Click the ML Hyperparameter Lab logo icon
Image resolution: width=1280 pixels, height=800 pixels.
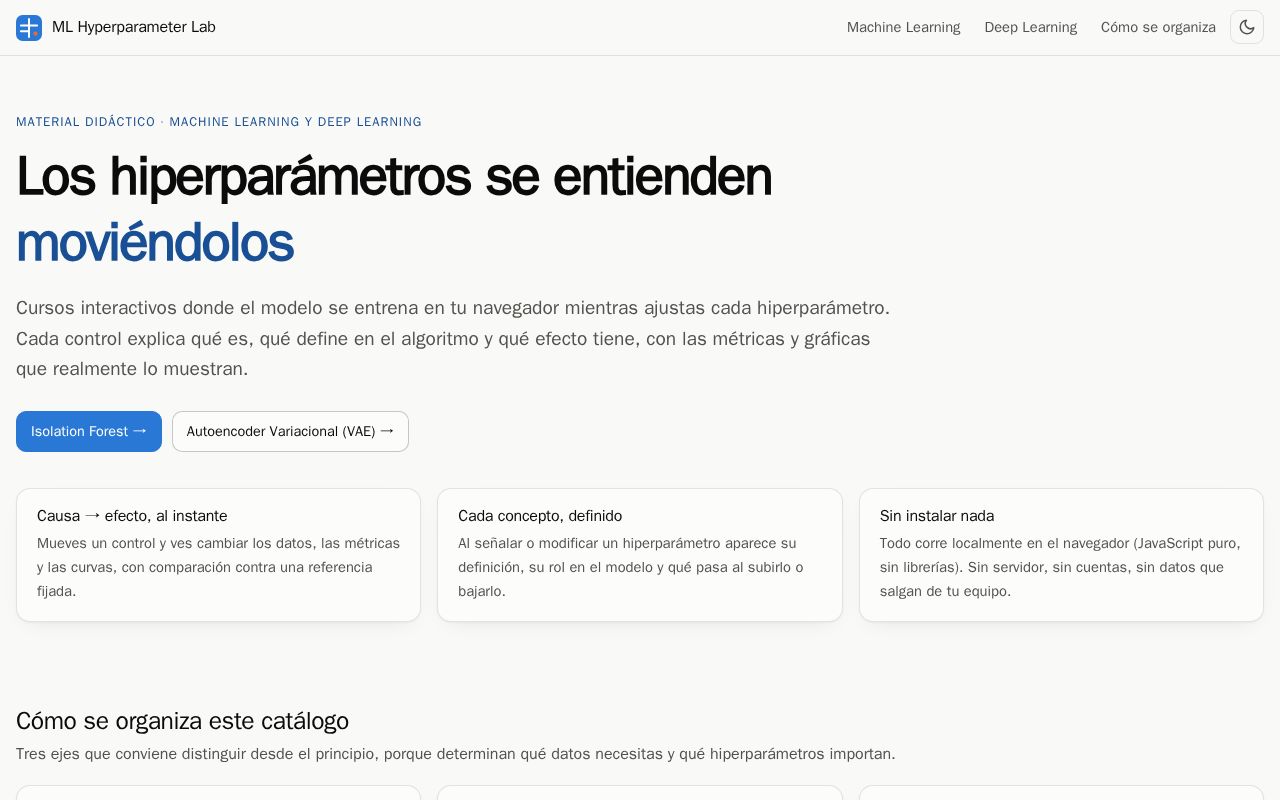pos(29,28)
